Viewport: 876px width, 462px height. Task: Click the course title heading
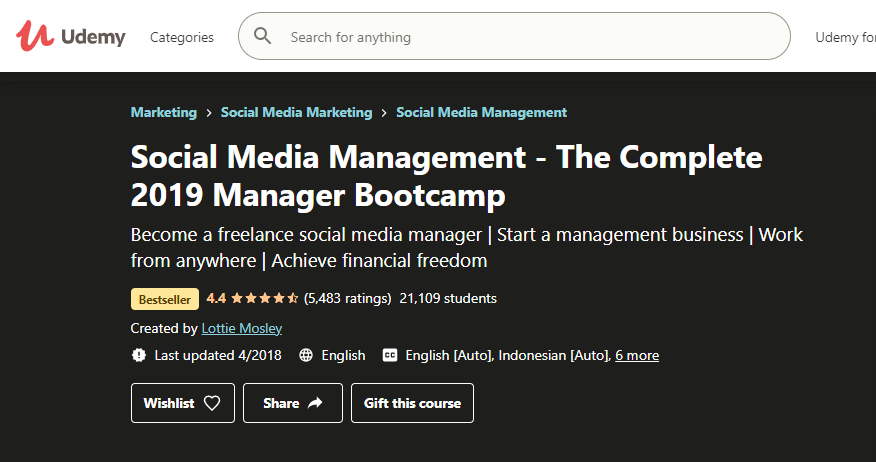pyautogui.click(x=446, y=176)
